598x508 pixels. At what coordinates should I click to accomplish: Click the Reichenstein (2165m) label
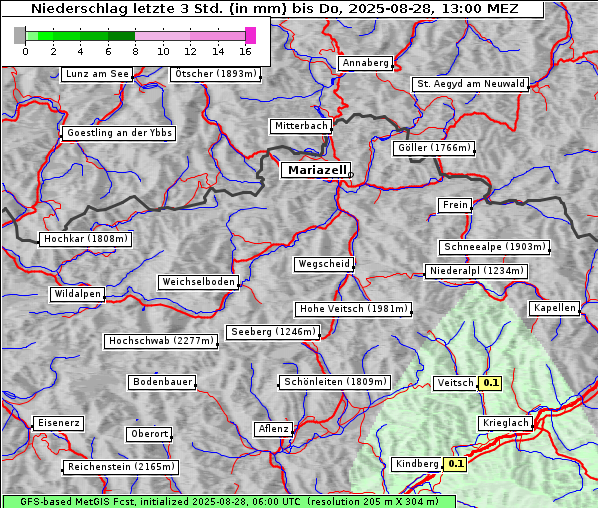click(x=121, y=467)
